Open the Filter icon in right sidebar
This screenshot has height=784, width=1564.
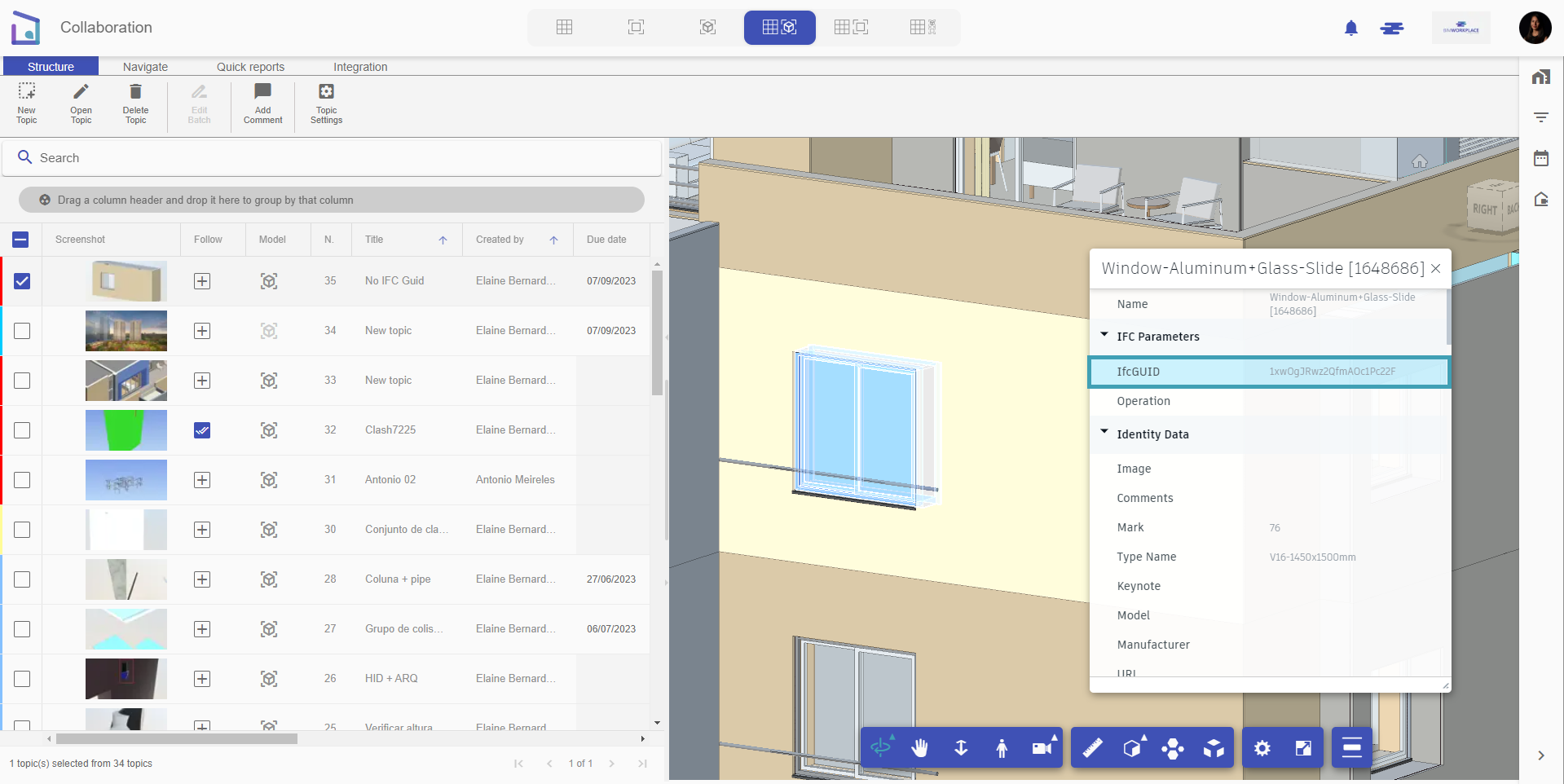point(1541,117)
